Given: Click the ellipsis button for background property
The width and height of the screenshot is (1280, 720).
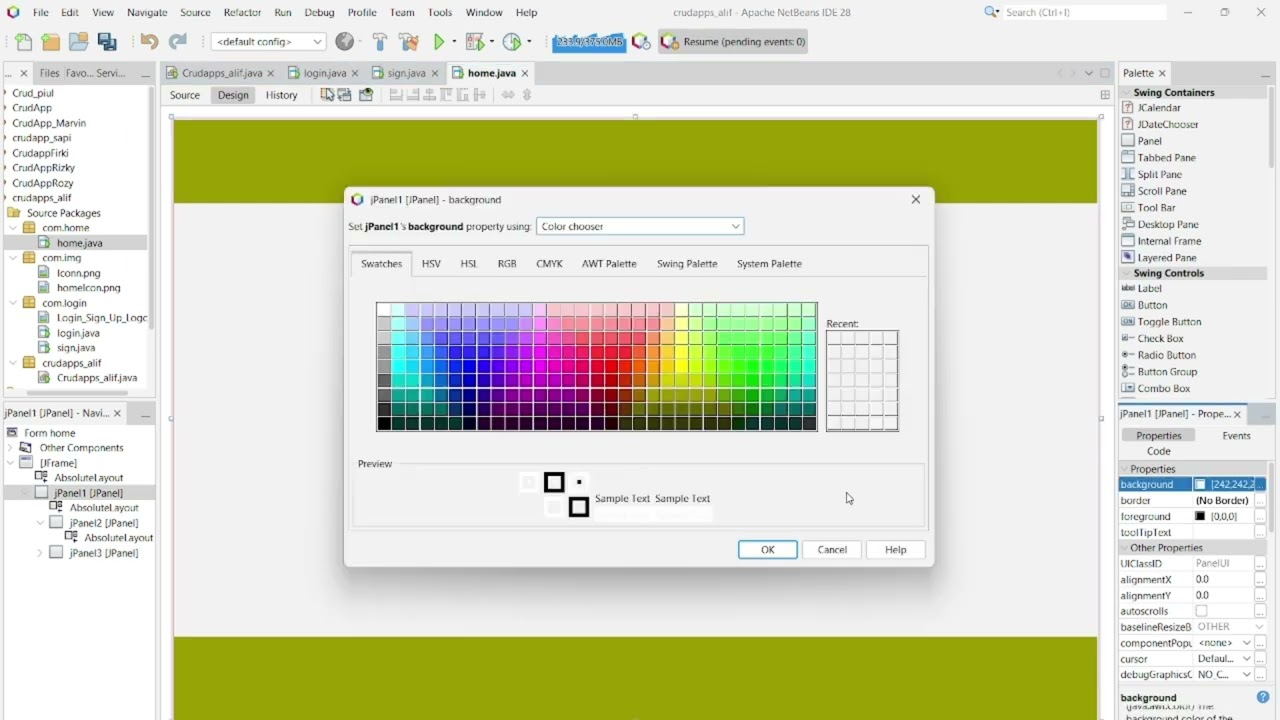Looking at the screenshot, I should coord(1260,484).
